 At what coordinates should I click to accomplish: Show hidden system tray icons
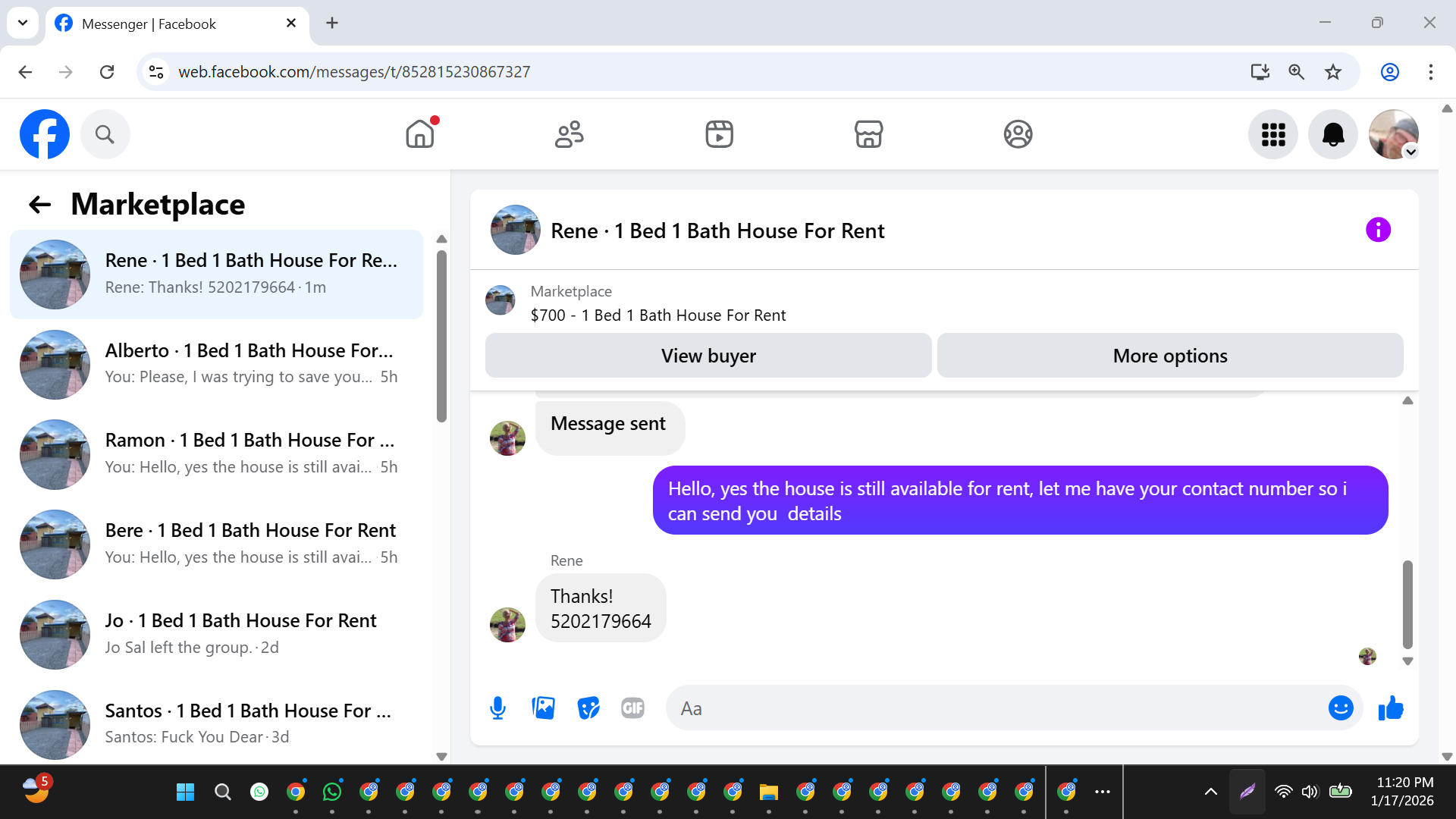pos(1211,792)
